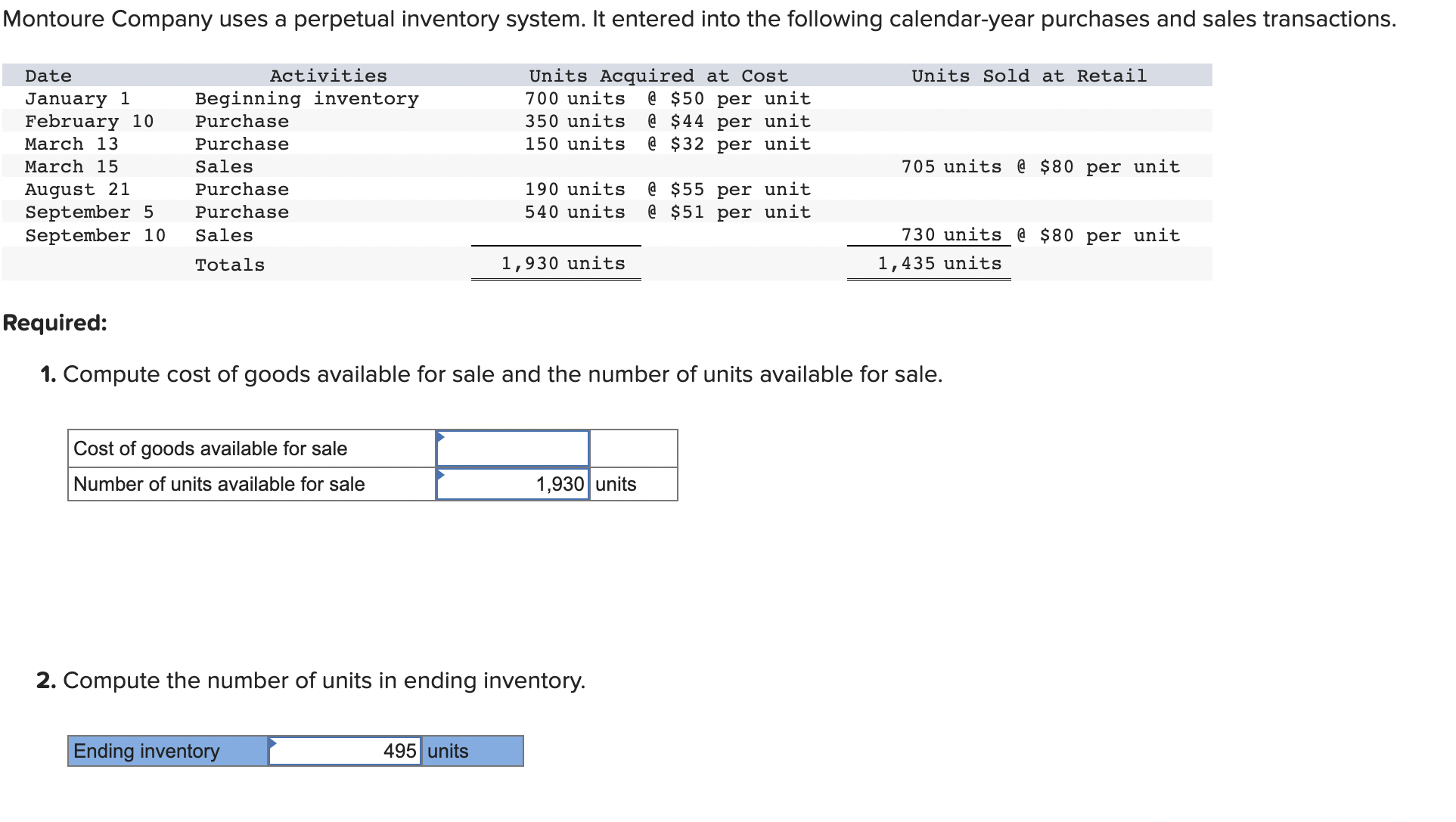Click the units label beside ending inventory

pyautogui.click(x=448, y=751)
